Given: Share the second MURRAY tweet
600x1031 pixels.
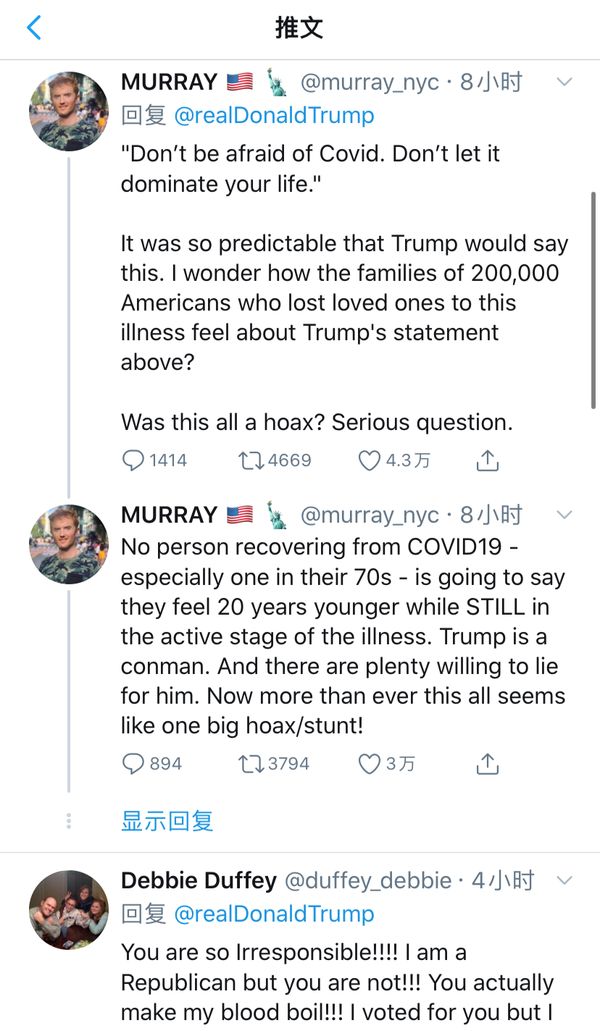Looking at the screenshot, I should tap(487, 764).
